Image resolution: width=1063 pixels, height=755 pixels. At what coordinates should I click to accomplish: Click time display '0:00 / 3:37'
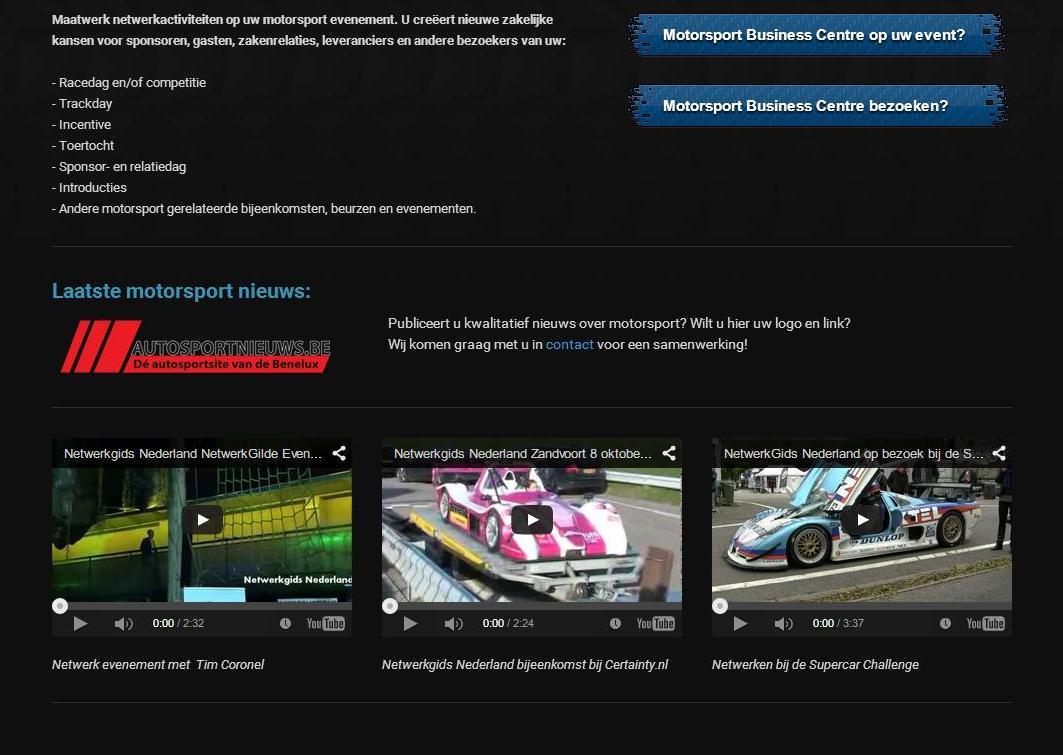click(839, 624)
